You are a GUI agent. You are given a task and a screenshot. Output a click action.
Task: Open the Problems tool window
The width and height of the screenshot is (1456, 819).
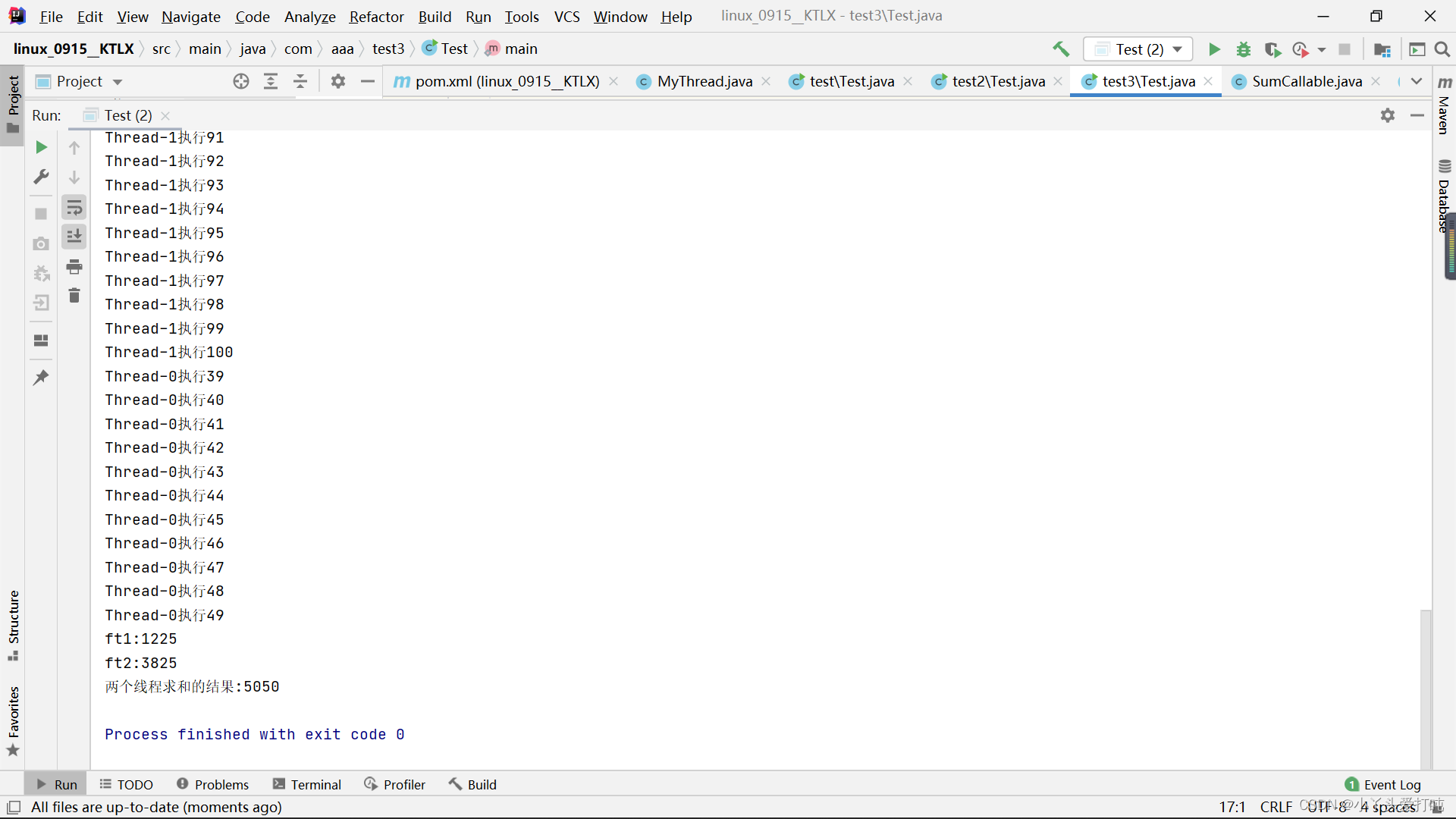[x=212, y=784]
